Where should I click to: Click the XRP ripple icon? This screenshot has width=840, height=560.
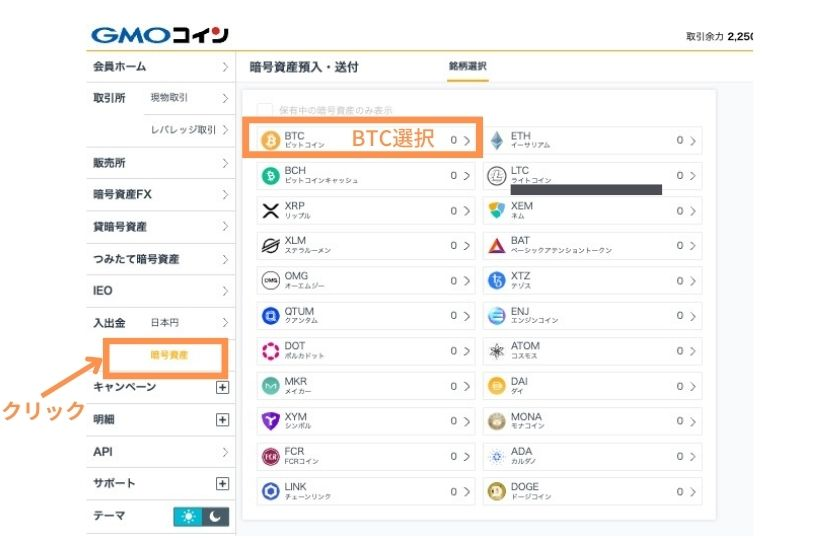pyautogui.click(x=271, y=211)
